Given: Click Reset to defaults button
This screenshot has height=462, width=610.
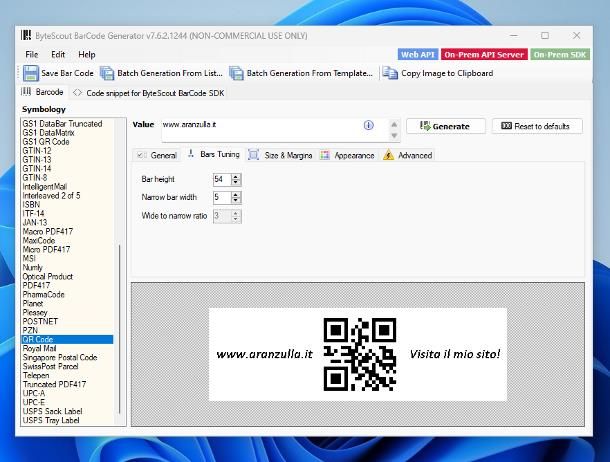Looking at the screenshot, I should click(x=537, y=126).
